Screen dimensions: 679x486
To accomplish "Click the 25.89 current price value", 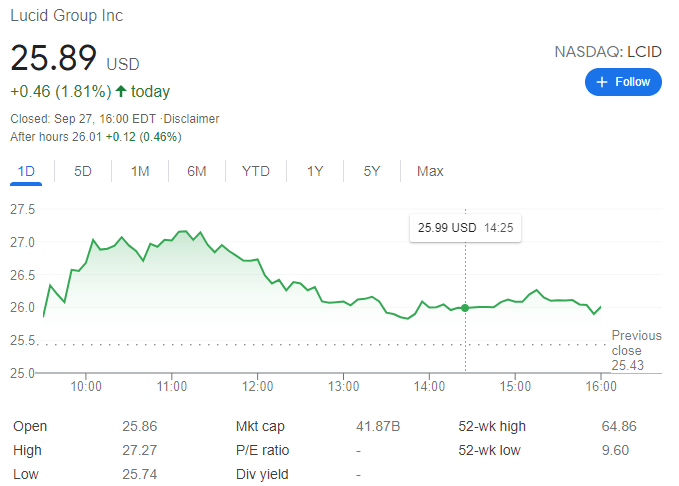I will 54,58.
